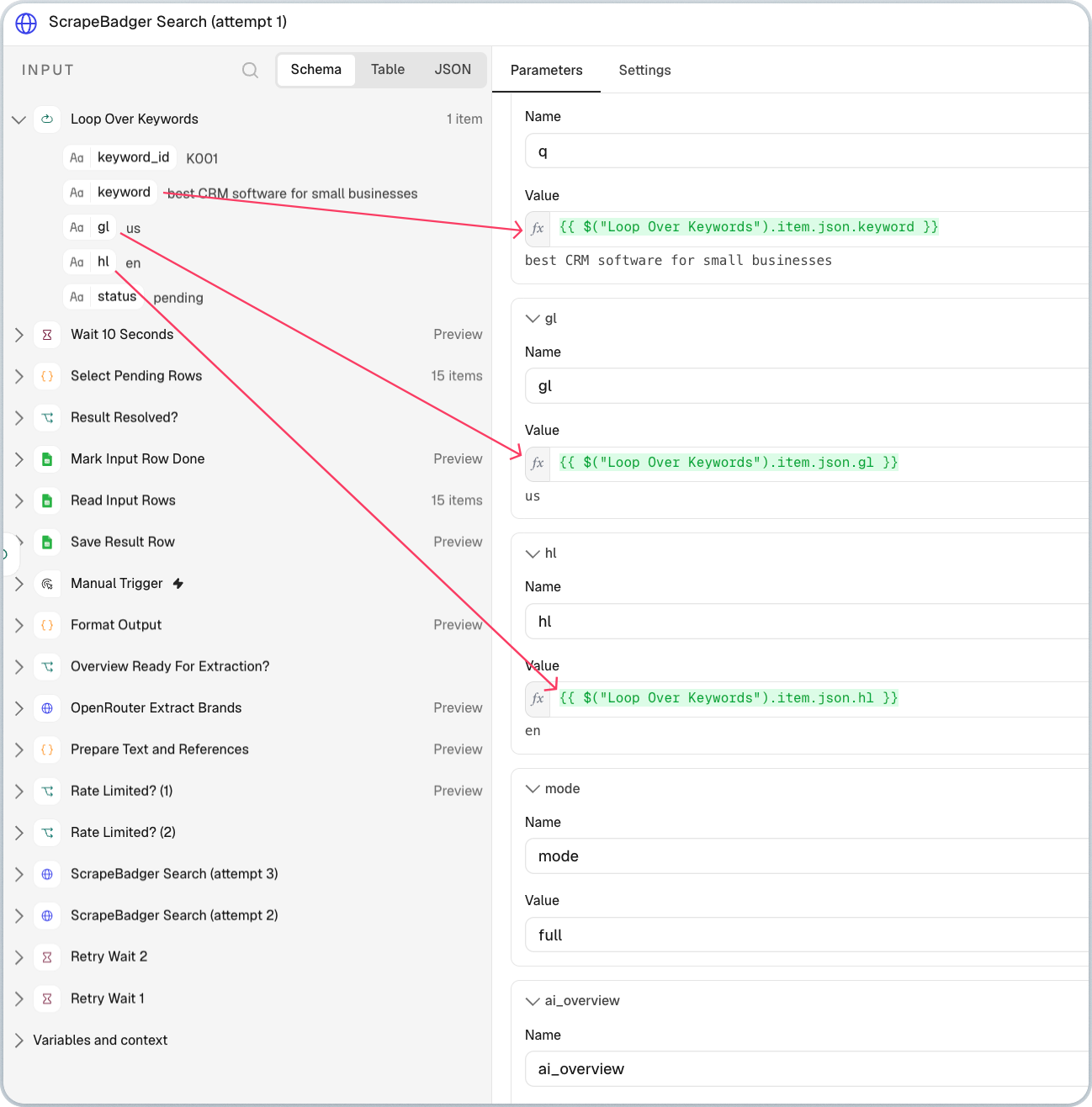
Task: Click the fx expression icon for the gl value
Action: [538, 463]
